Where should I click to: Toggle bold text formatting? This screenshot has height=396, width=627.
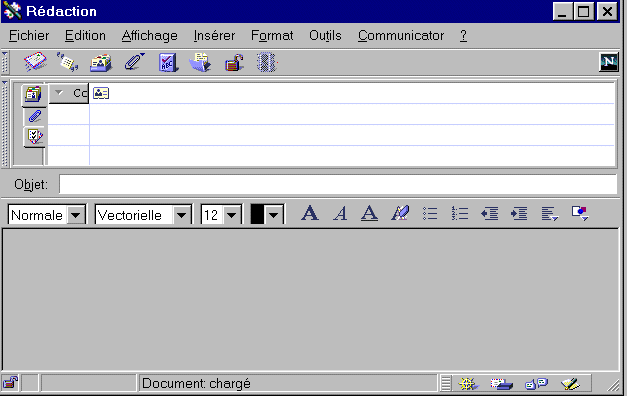pyautogui.click(x=310, y=213)
